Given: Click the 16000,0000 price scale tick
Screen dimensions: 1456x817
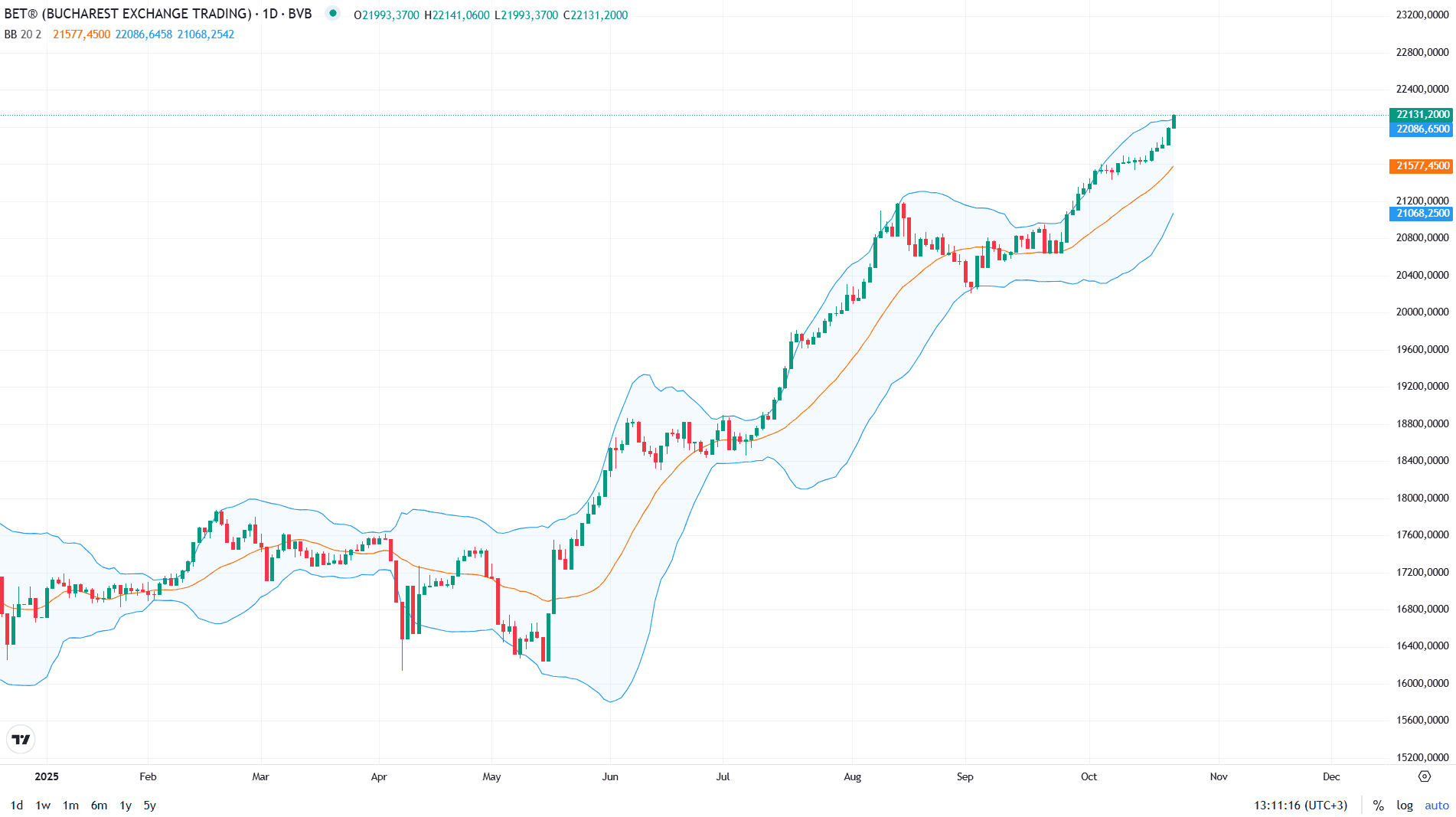Looking at the screenshot, I should (x=1422, y=683).
